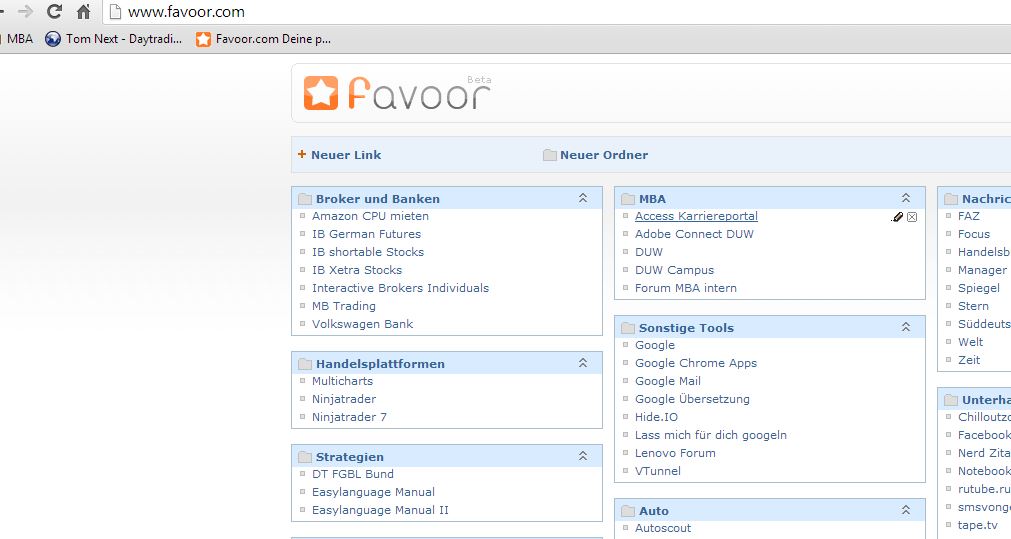The image size is (1011, 539).
Task: Go to the browser home page icon
Action: click(x=83, y=11)
